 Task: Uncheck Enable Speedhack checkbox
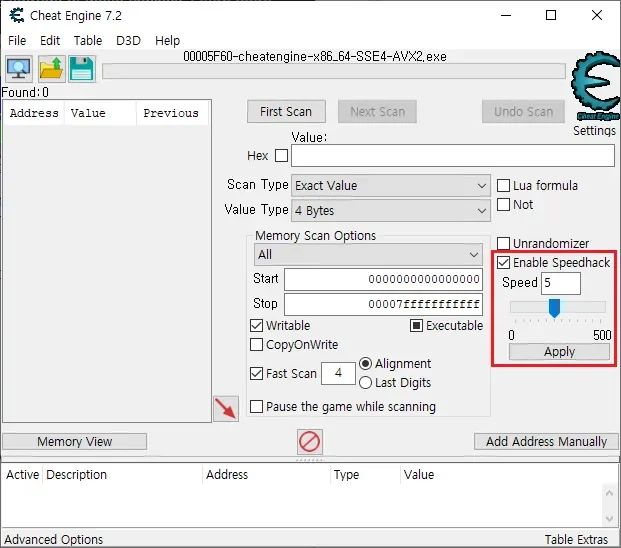click(503, 263)
